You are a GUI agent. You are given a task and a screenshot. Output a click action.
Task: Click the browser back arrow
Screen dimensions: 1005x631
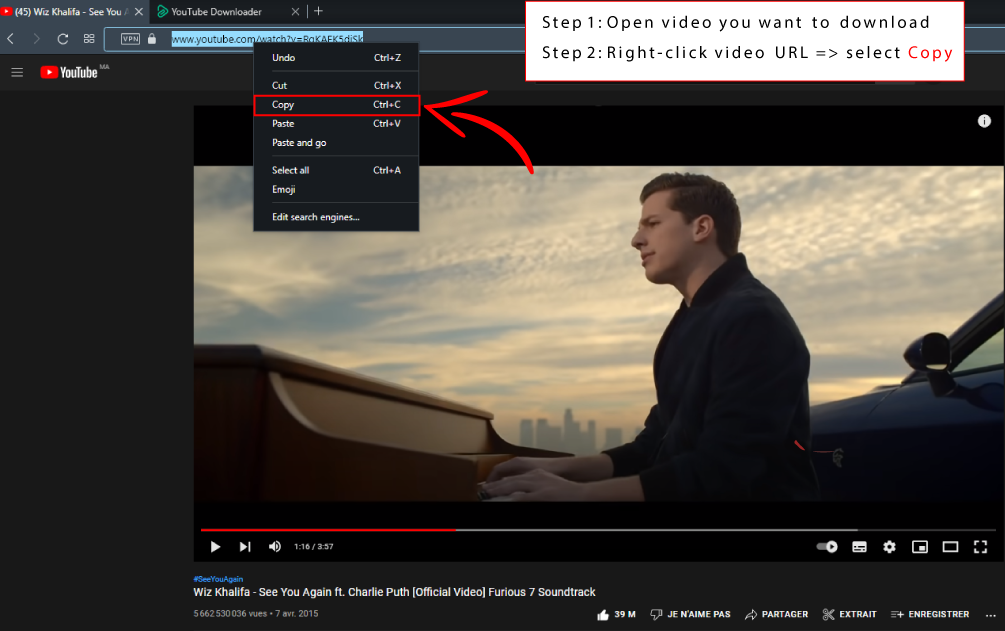point(11,38)
